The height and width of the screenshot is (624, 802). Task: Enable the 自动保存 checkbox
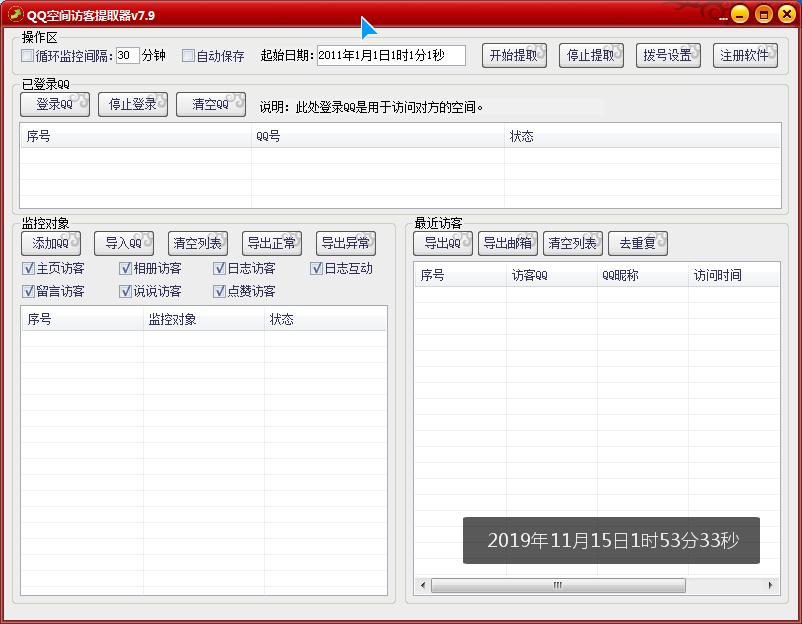[188, 55]
